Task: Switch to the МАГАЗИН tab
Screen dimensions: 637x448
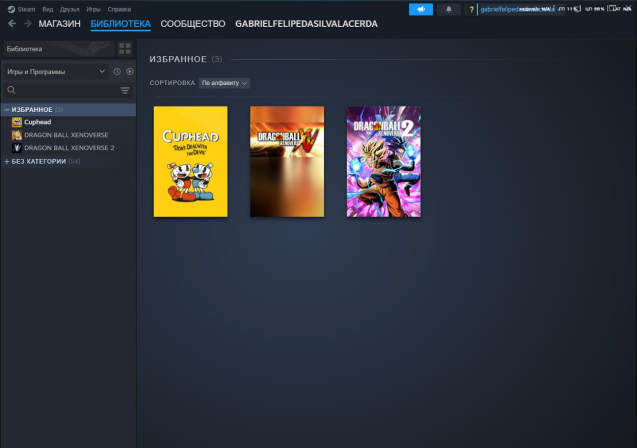Action: tap(59, 24)
